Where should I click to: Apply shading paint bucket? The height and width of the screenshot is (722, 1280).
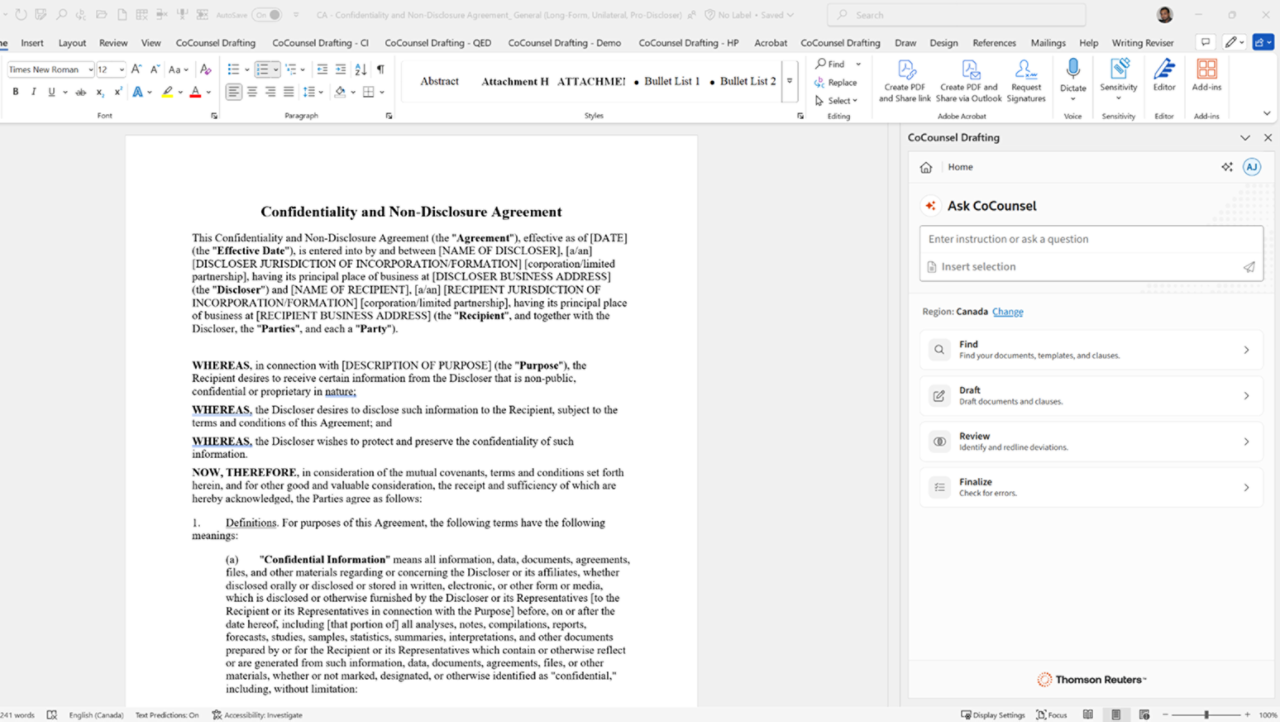click(x=340, y=92)
